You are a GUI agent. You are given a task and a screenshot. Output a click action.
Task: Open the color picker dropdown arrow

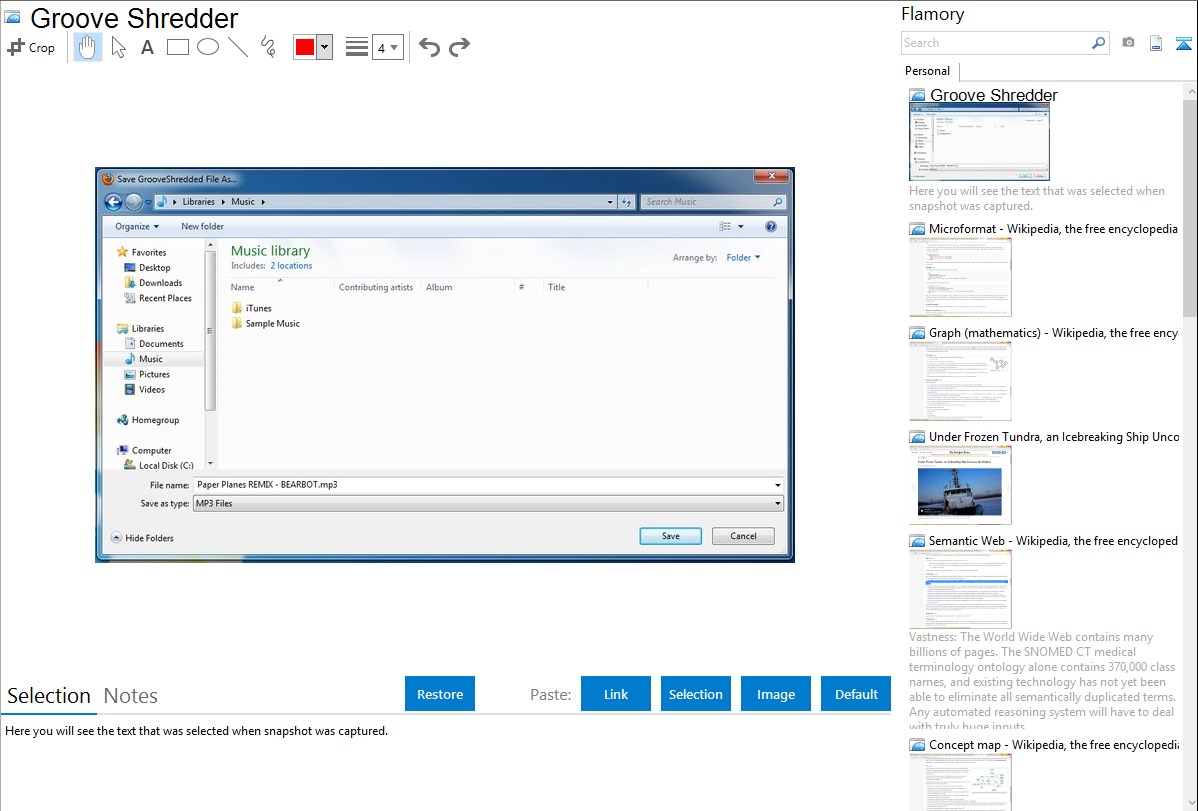click(324, 47)
